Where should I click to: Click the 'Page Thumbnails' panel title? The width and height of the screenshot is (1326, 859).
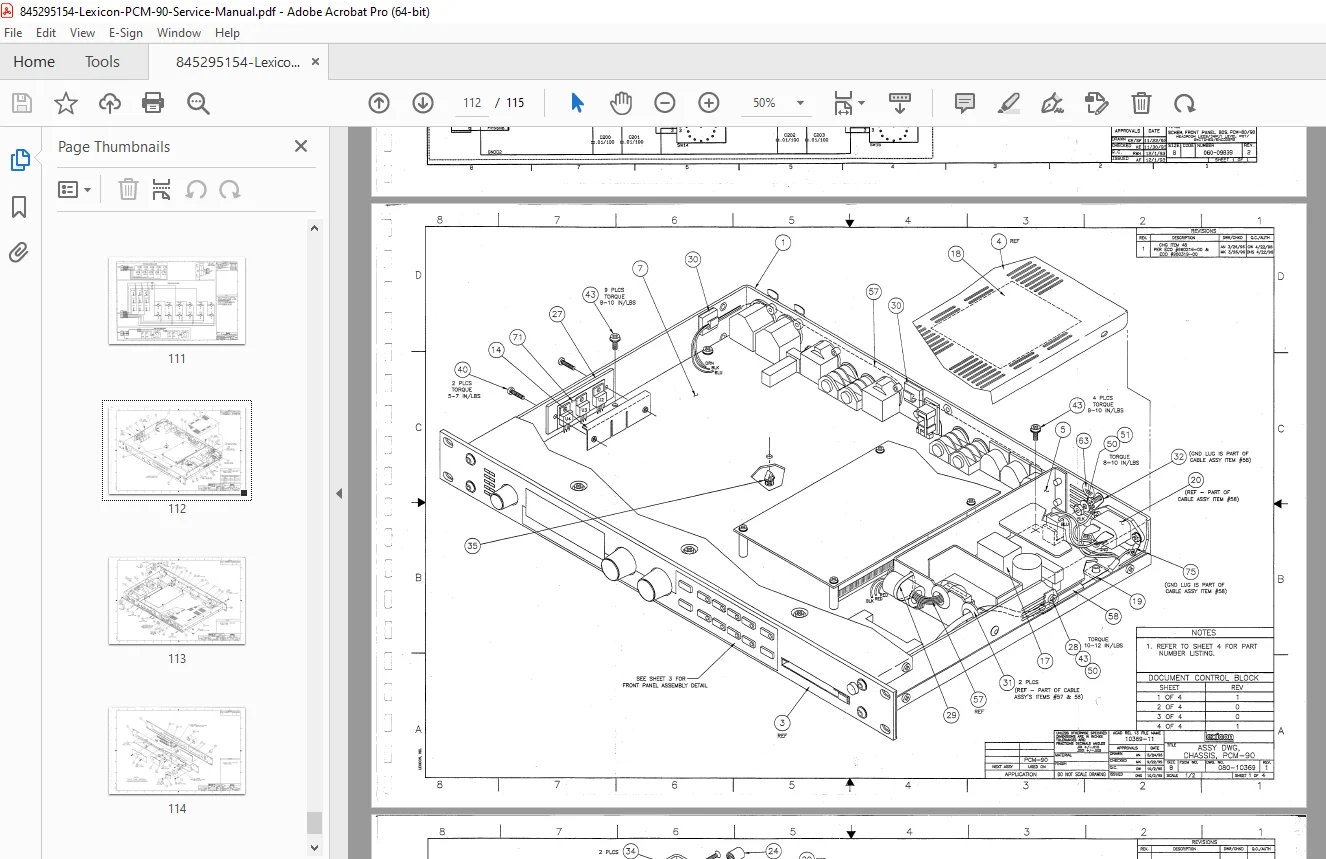[x=114, y=146]
